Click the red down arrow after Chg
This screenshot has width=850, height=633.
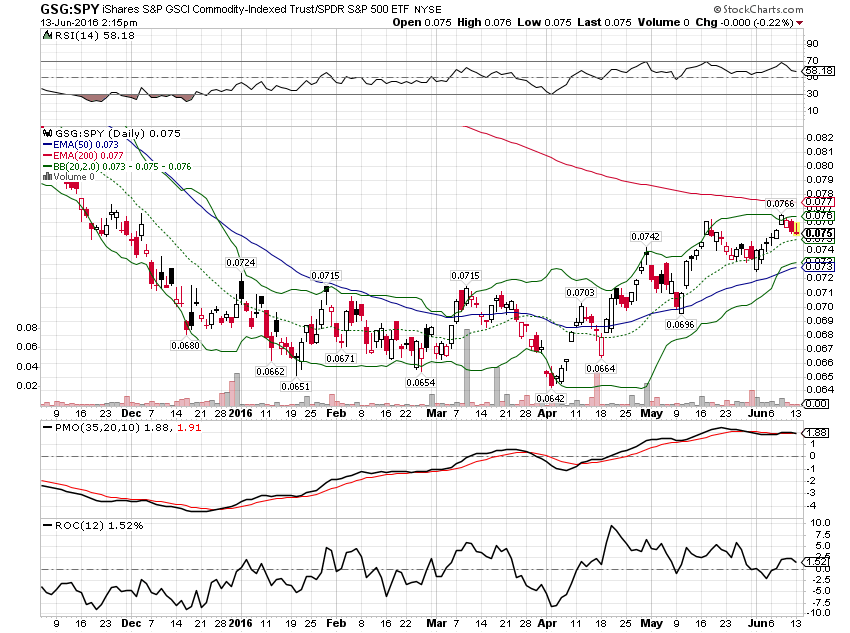coord(800,23)
